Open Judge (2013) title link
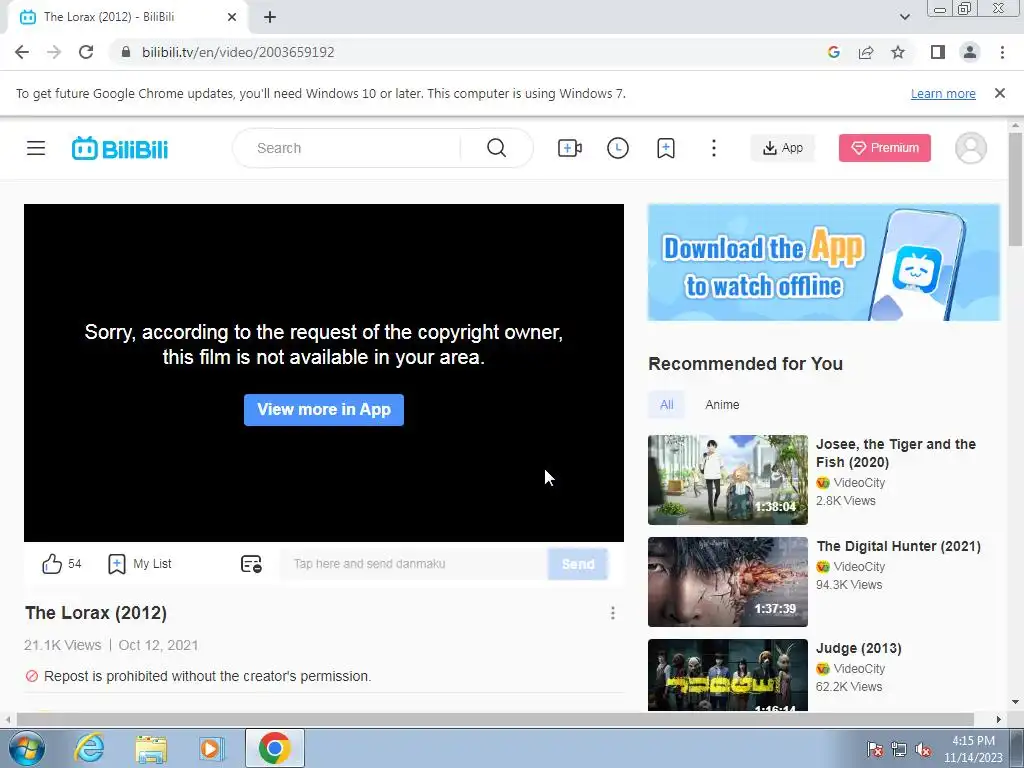 click(858, 648)
